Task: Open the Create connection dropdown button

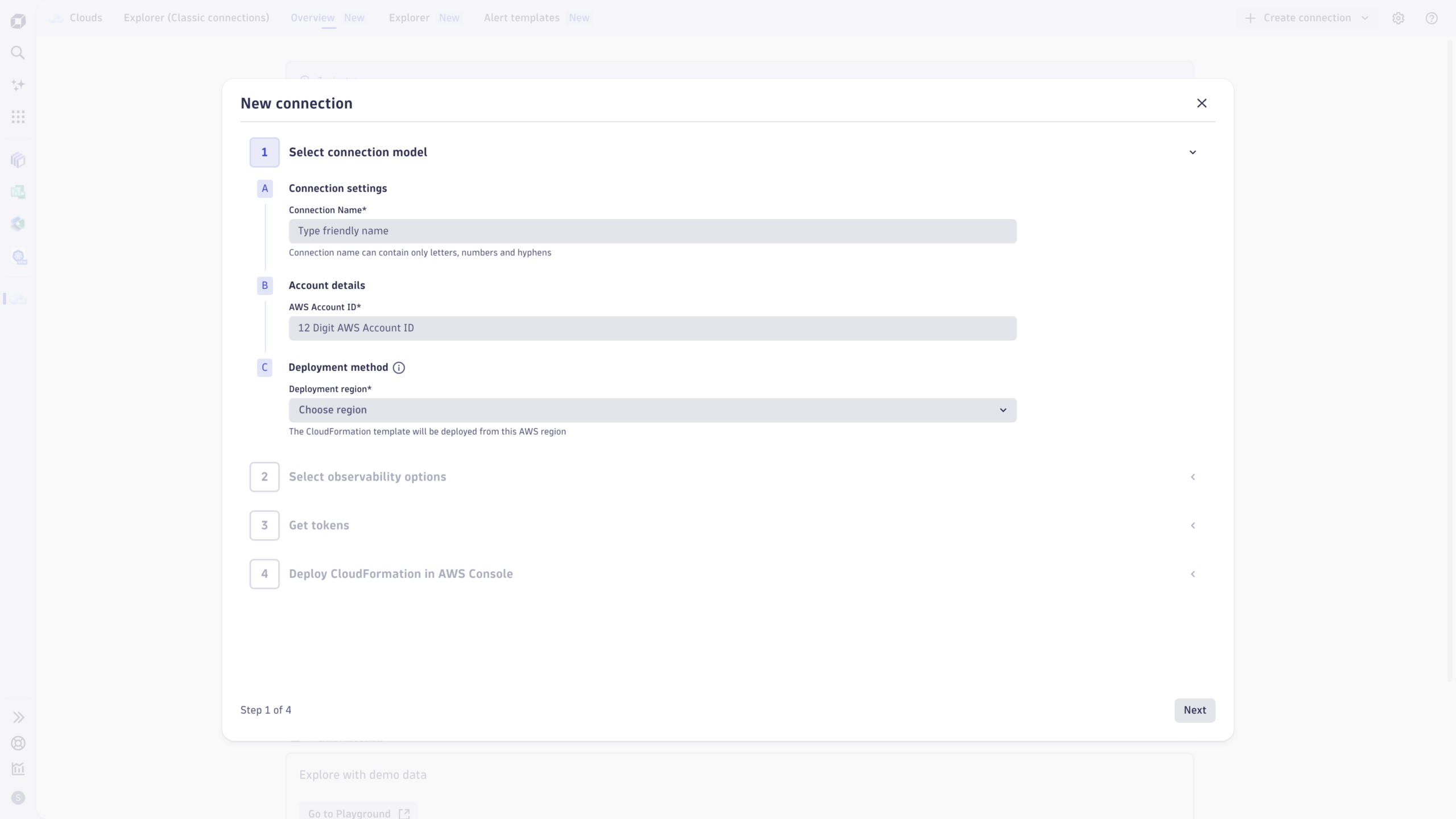Action: click(1307, 18)
